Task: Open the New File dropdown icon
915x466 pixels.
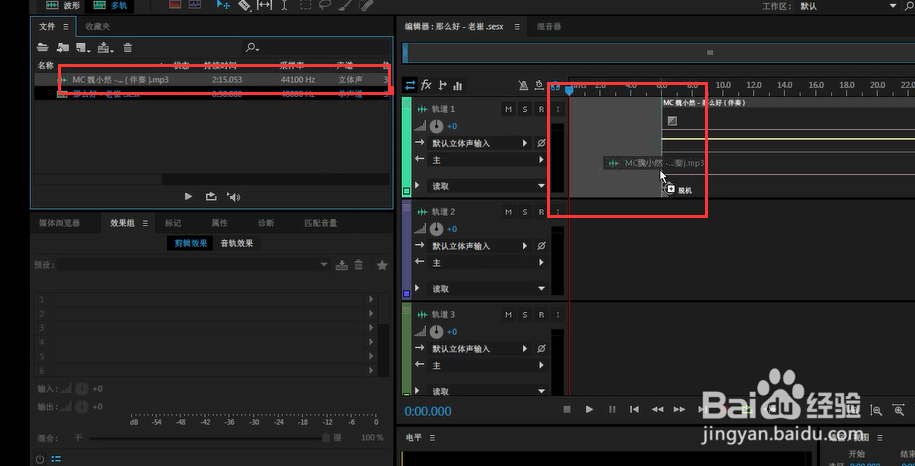Action: point(83,48)
